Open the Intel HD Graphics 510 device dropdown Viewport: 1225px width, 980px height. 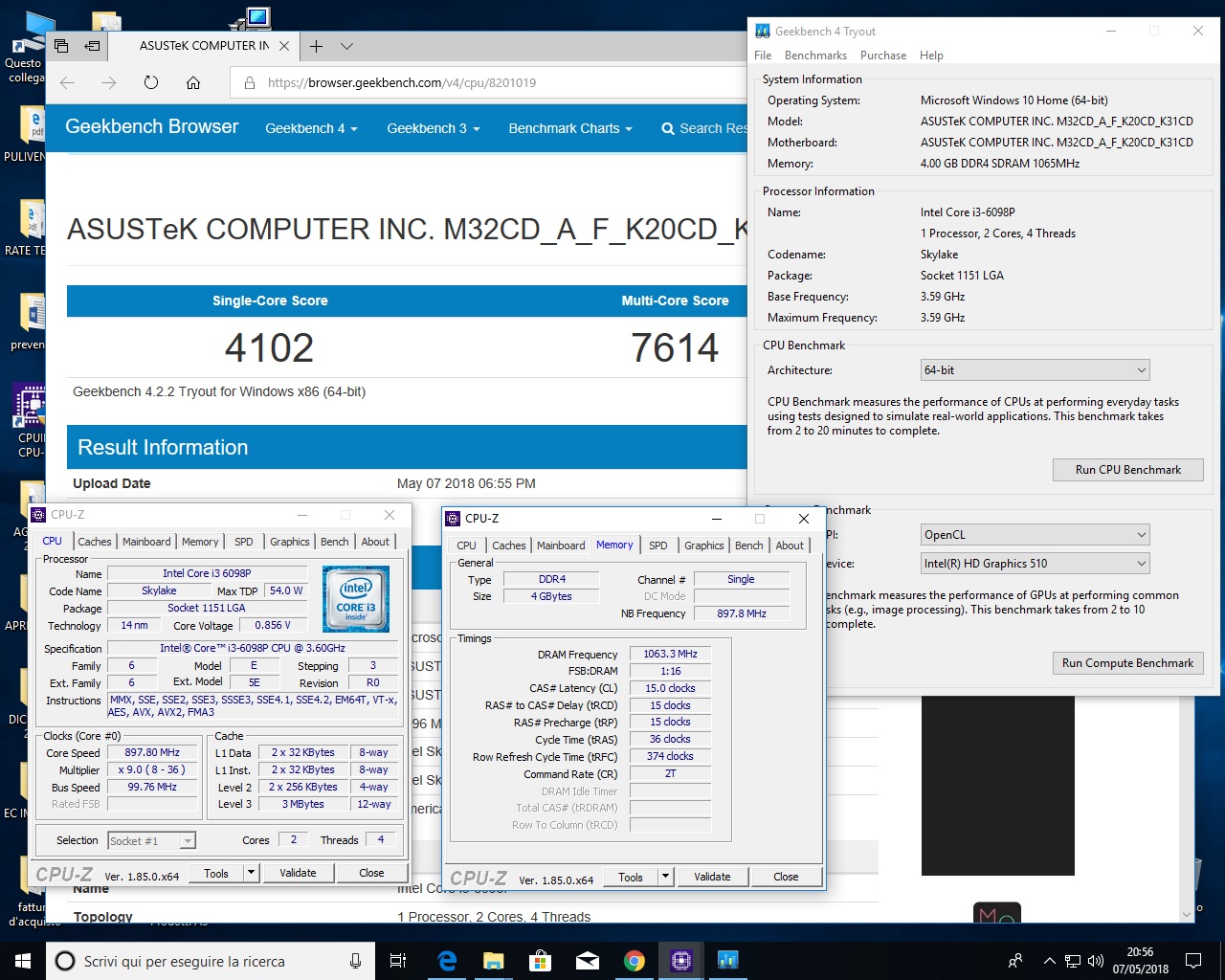pos(1035,564)
